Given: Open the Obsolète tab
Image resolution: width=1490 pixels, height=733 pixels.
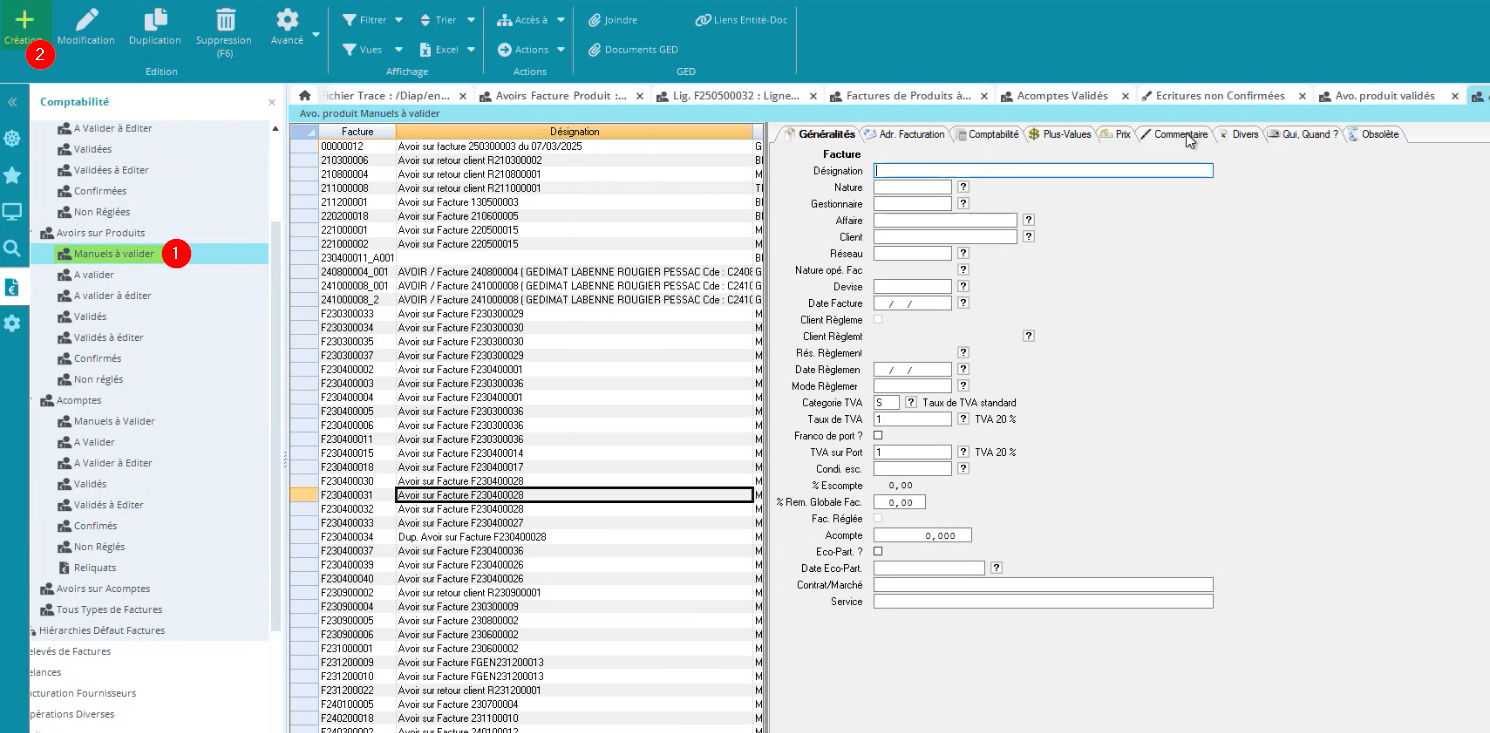Looking at the screenshot, I should (1374, 134).
